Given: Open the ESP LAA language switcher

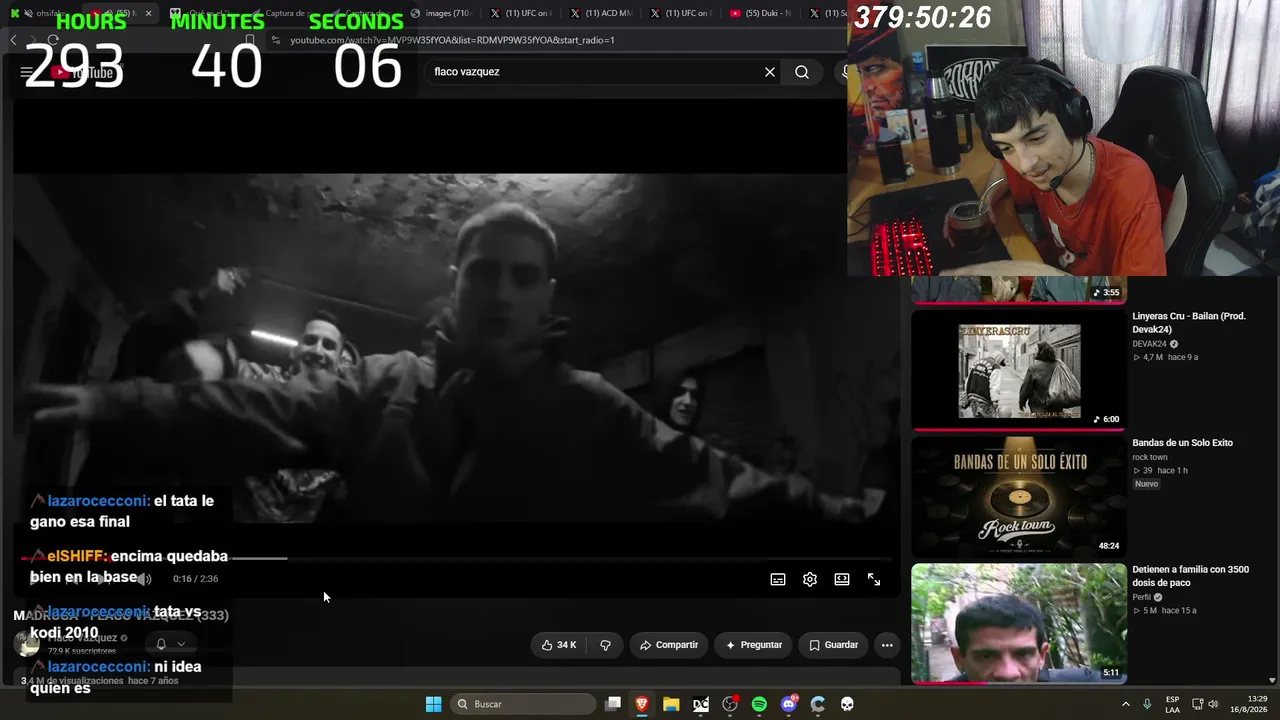Looking at the screenshot, I should [1172, 704].
